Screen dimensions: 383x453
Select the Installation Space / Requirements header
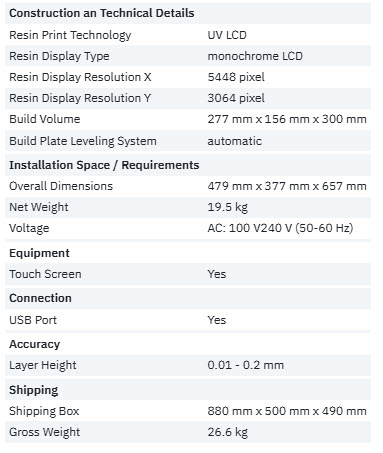pos(104,165)
